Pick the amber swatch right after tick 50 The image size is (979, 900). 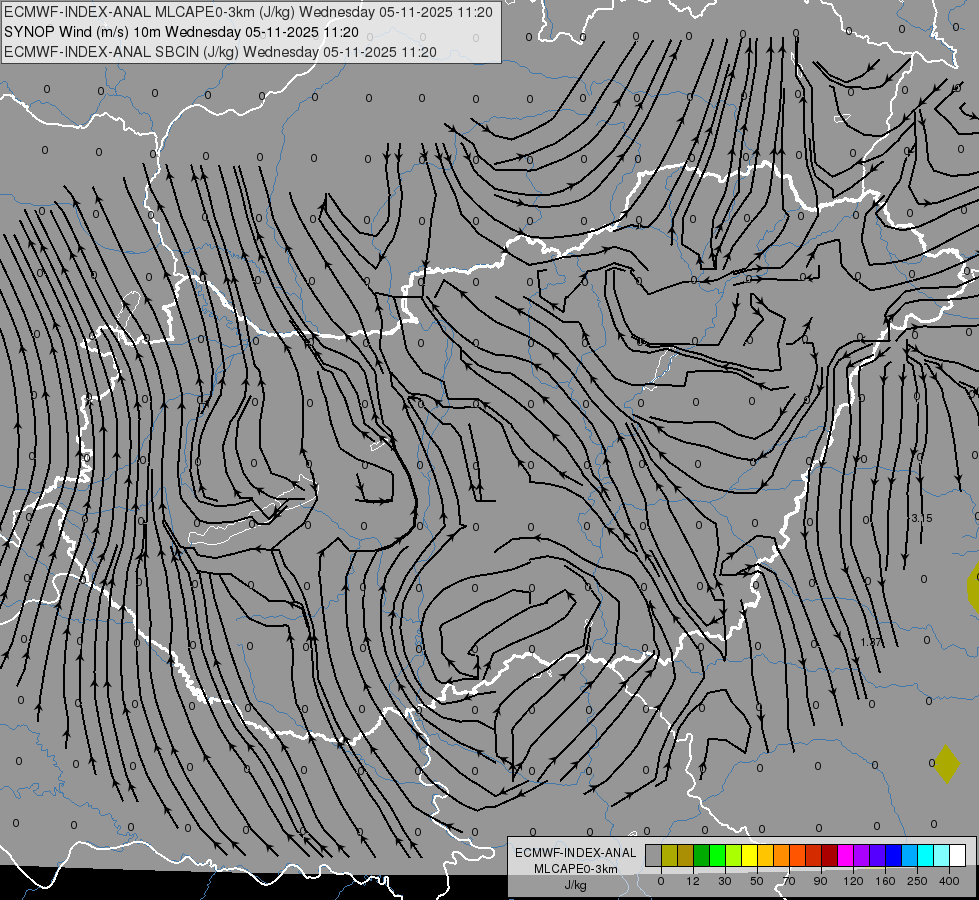pos(765,856)
